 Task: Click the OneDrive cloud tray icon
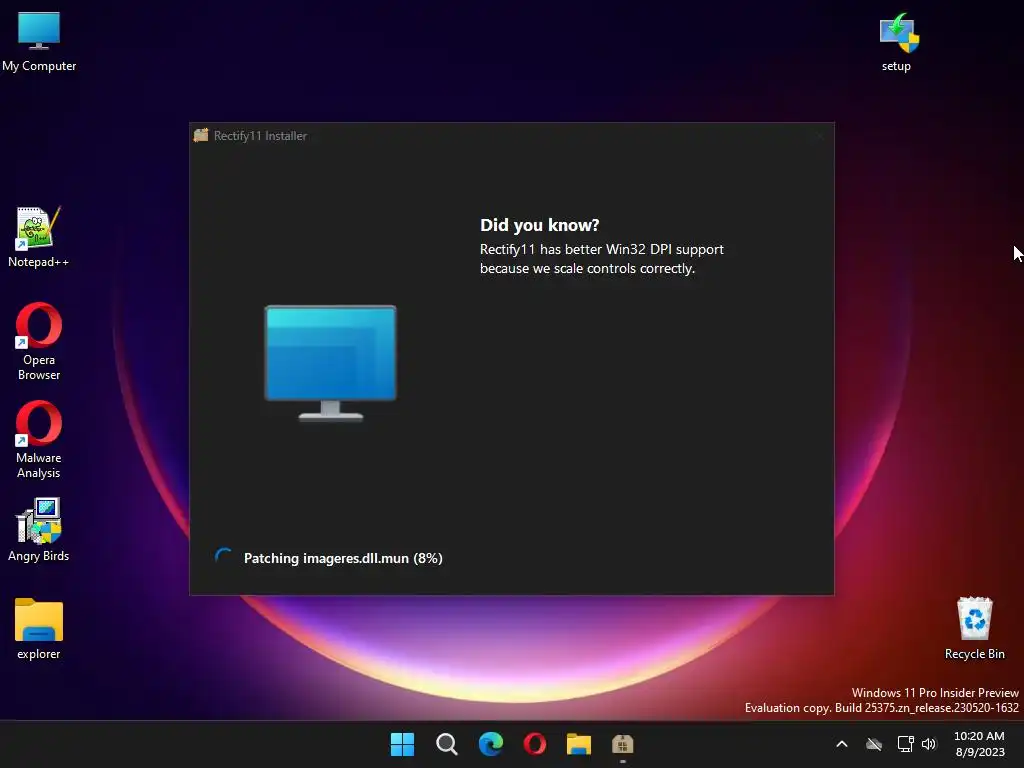click(x=874, y=744)
